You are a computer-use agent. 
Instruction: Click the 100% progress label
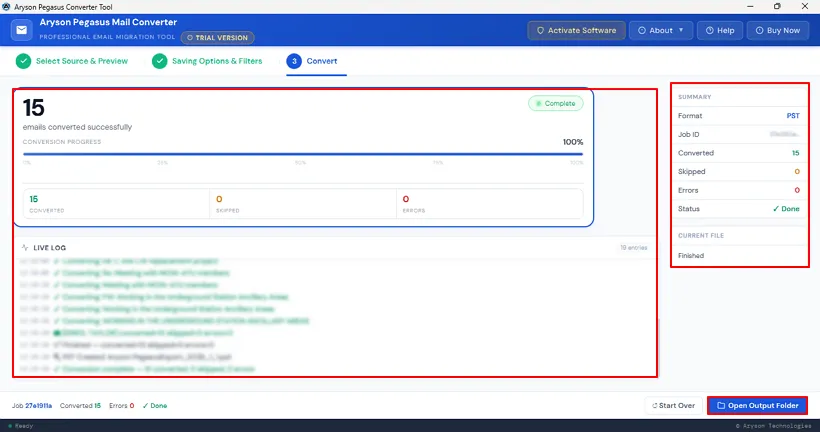point(573,142)
